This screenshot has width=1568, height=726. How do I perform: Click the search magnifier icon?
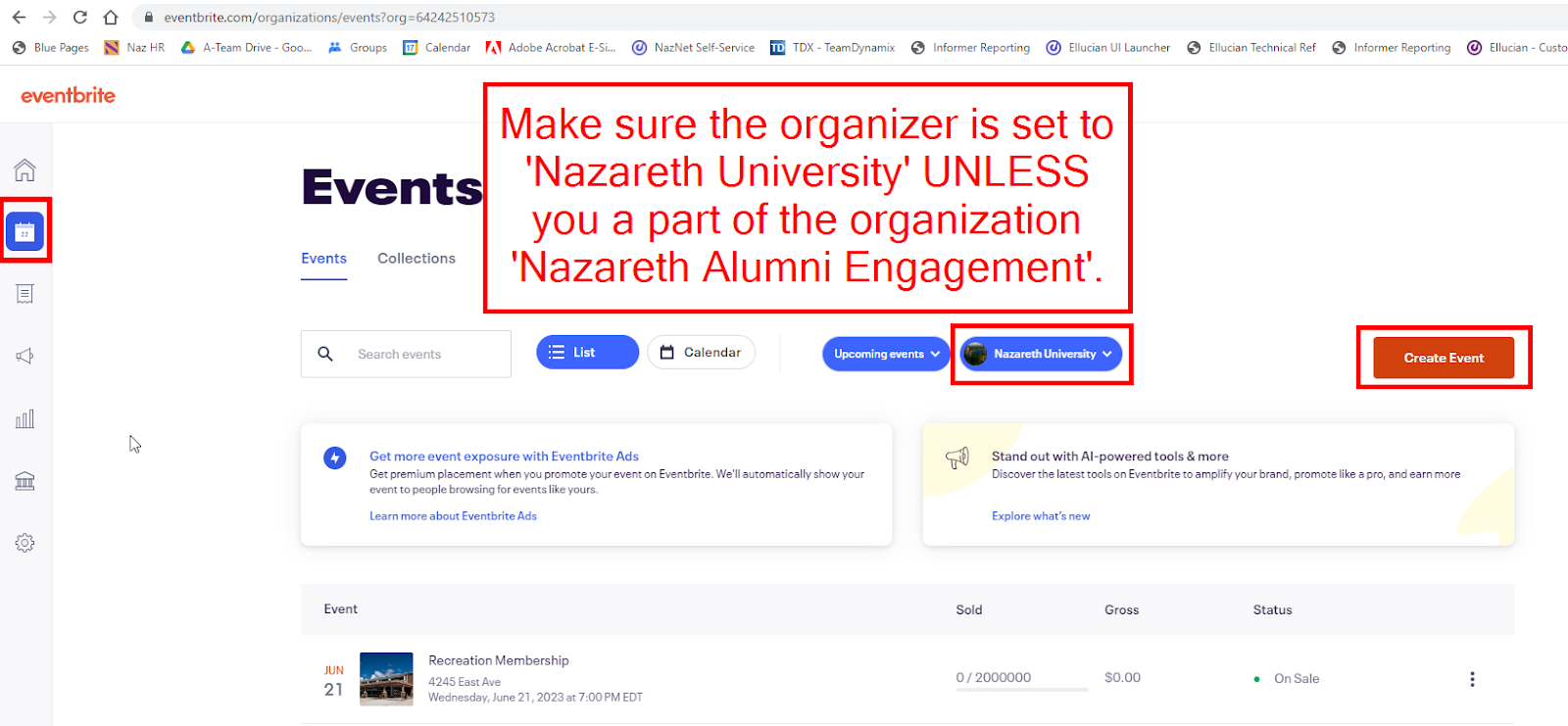(x=325, y=354)
